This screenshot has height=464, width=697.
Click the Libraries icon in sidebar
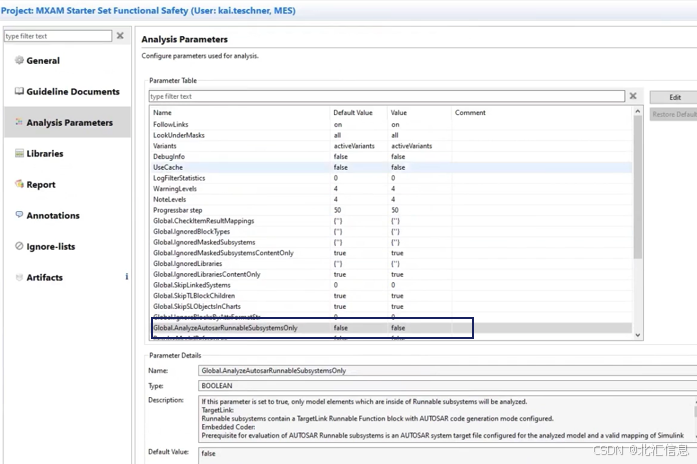tap(19, 153)
